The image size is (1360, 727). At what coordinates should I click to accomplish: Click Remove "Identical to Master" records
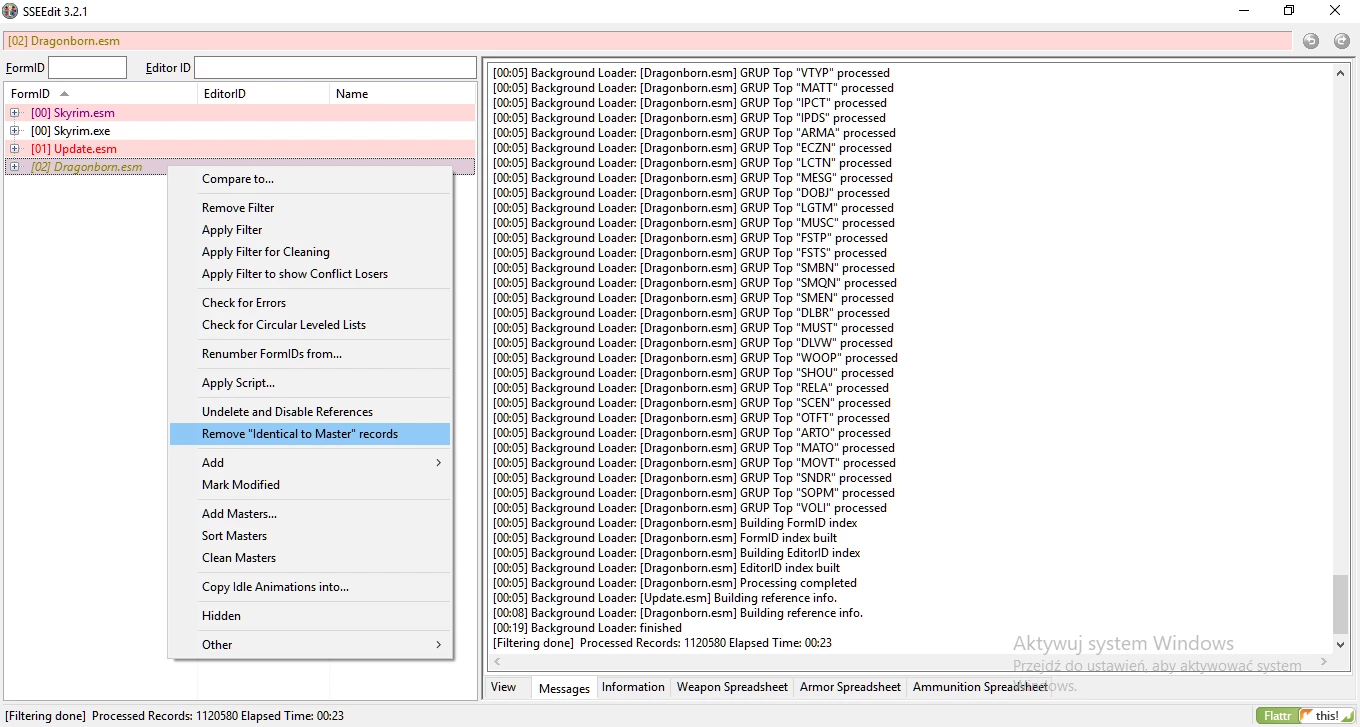pyautogui.click(x=310, y=434)
